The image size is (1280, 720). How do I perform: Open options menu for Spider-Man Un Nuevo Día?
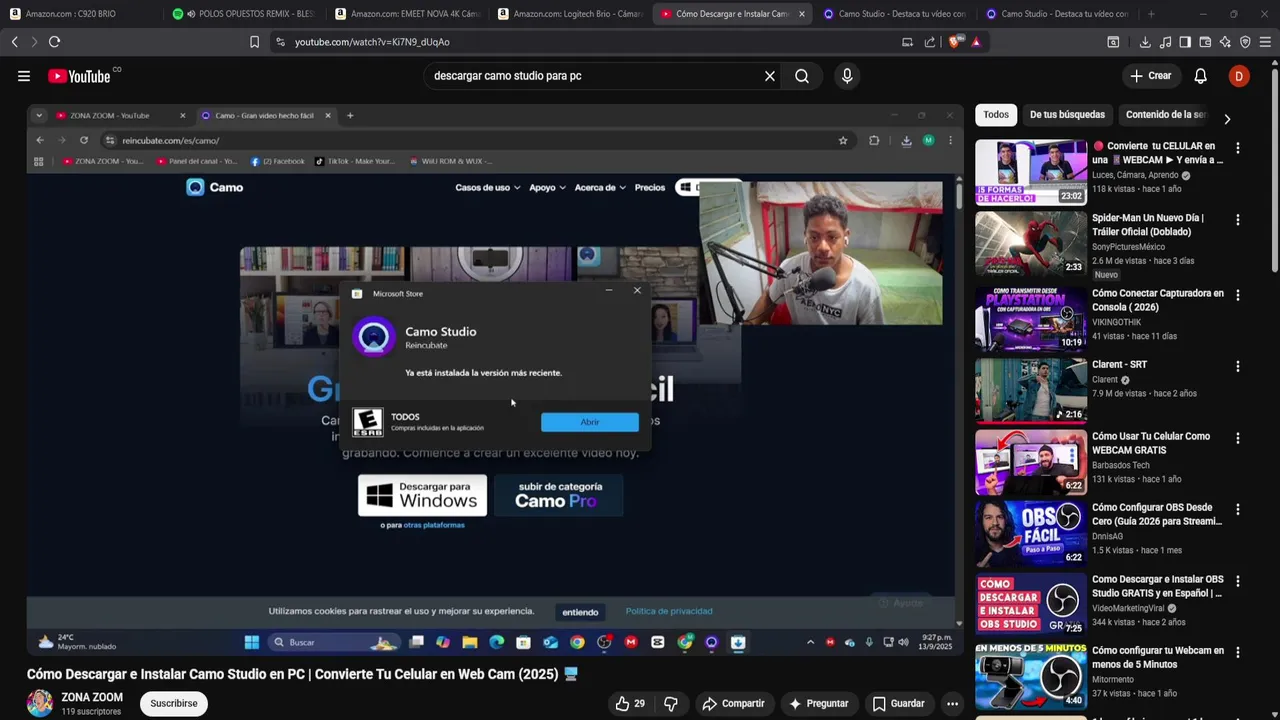tap(1238, 220)
